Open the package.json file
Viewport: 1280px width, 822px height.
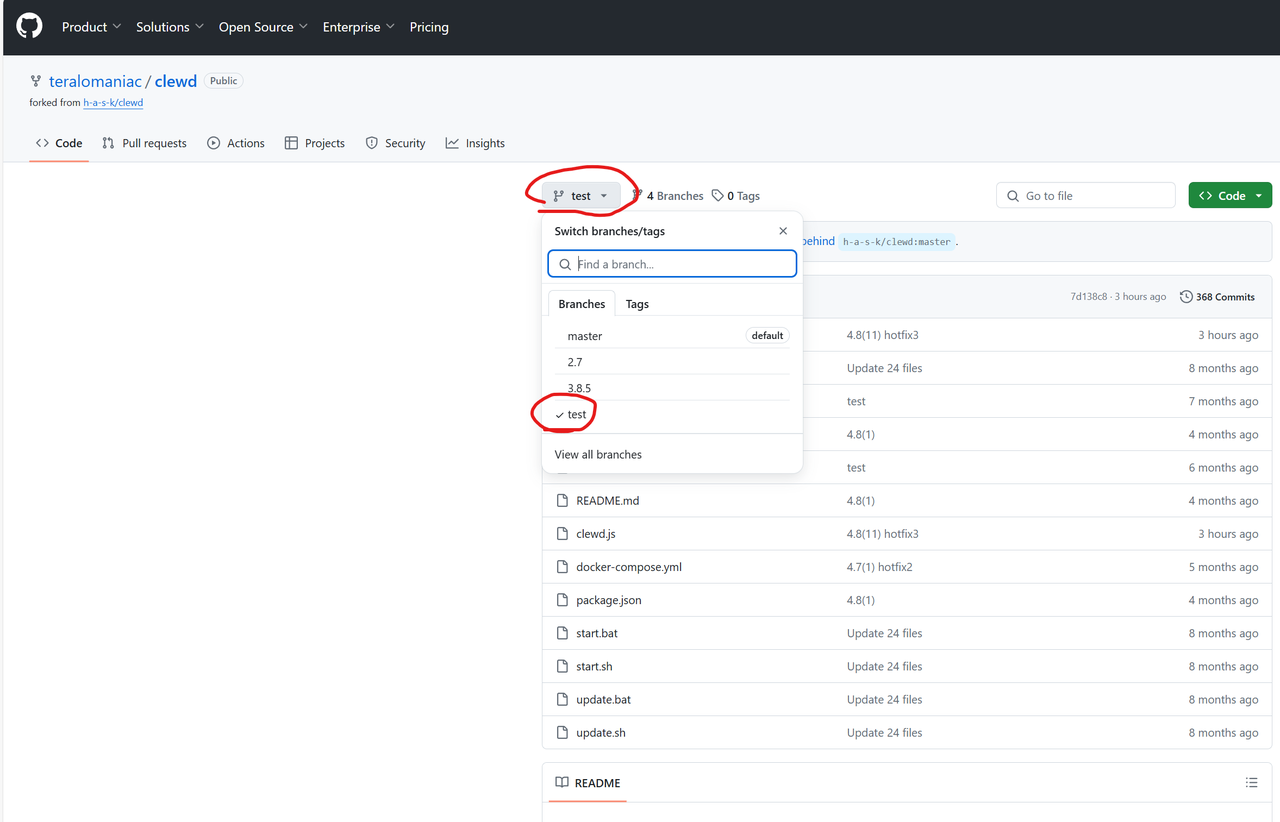[x=609, y=600]
